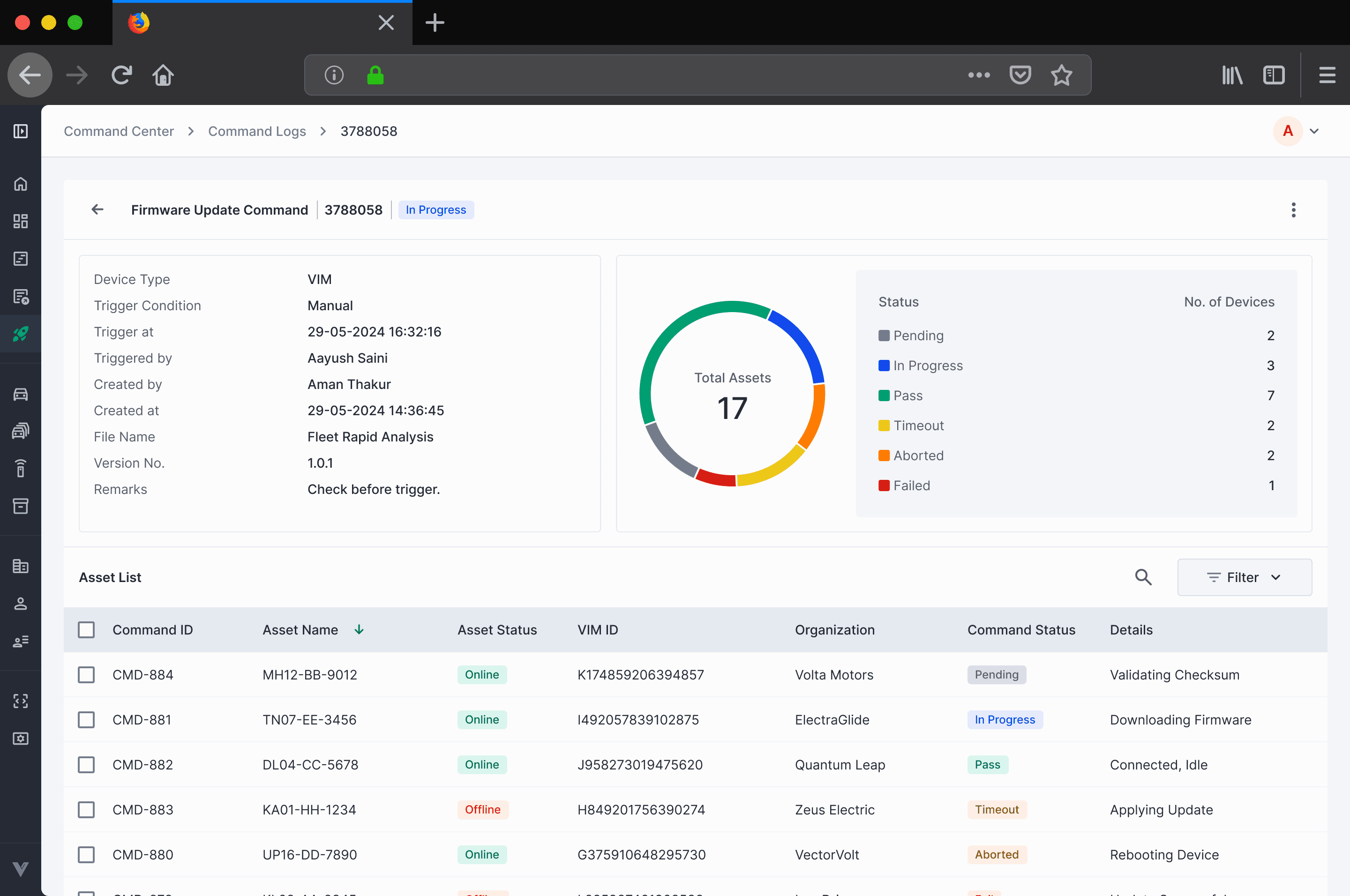Click the dashboard grid sidebar icon

[x=21, y=221]
